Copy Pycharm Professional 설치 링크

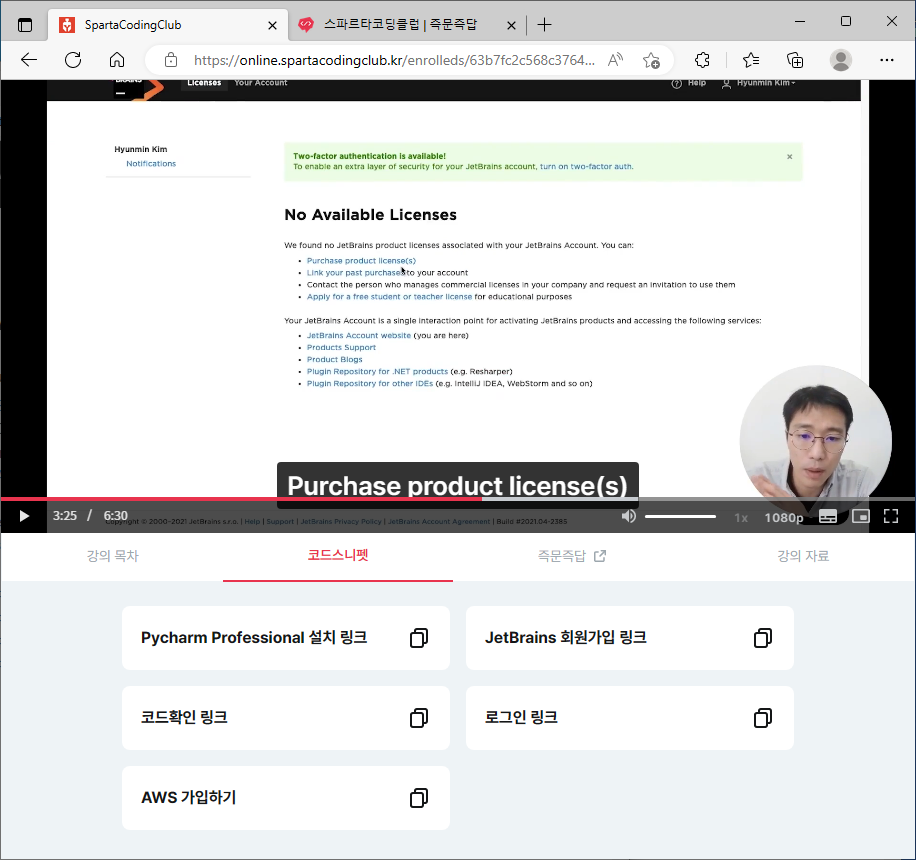click(419, 638)
